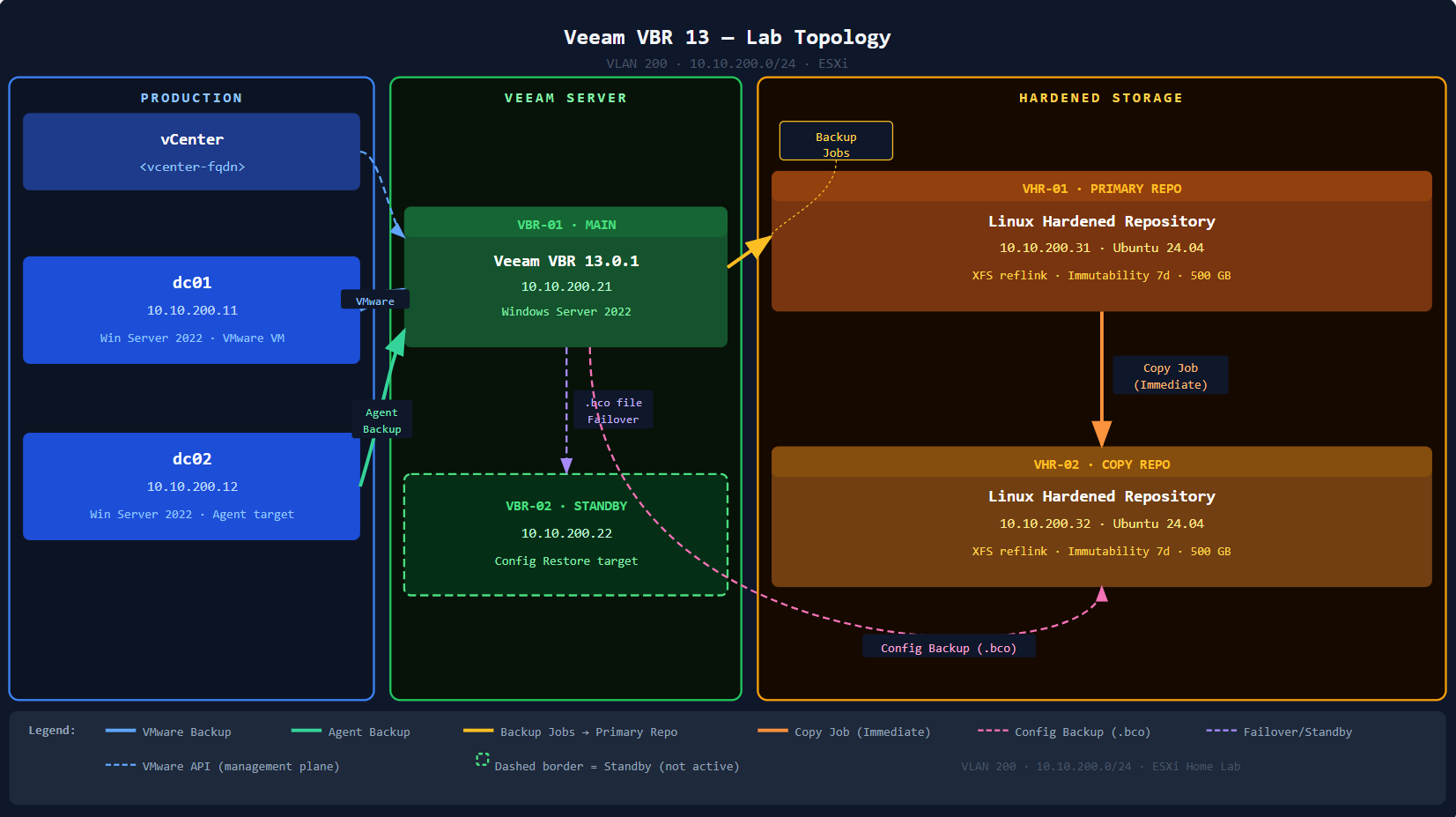The width and height of the screenshot is (1456, 817).
Task: Click '10.10.200.31 · Ubuntu 24.04' text
Action: pos(1101,248)
